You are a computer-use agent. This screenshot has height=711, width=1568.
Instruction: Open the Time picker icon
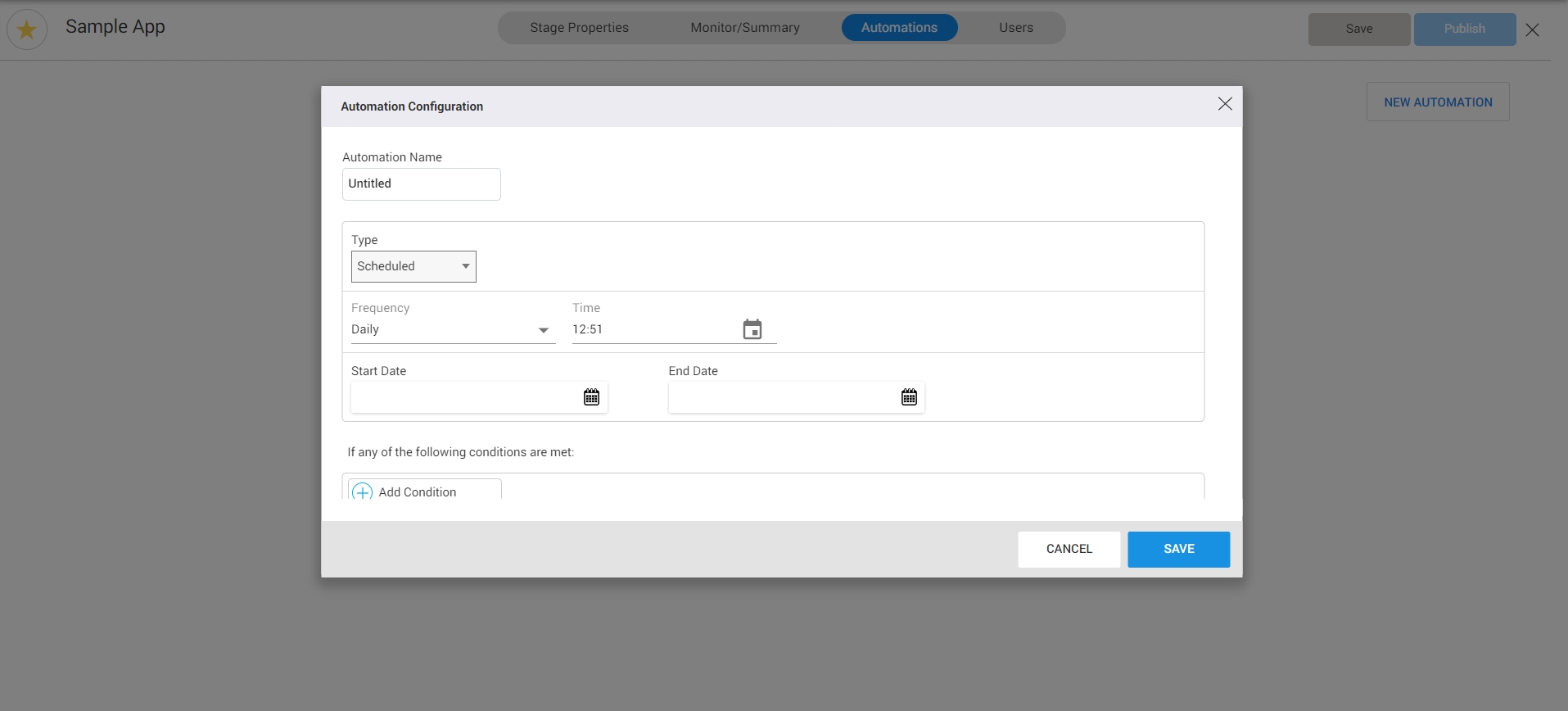(752, 329)
